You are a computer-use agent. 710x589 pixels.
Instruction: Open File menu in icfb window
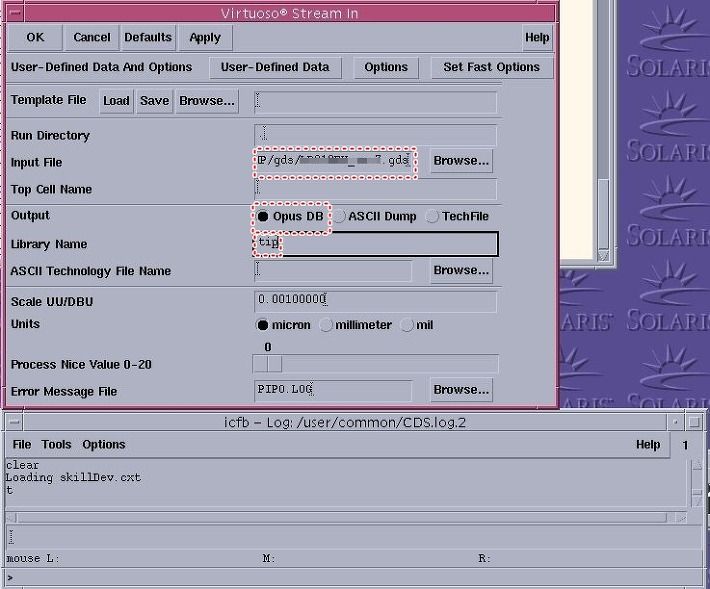pos(22,445)
